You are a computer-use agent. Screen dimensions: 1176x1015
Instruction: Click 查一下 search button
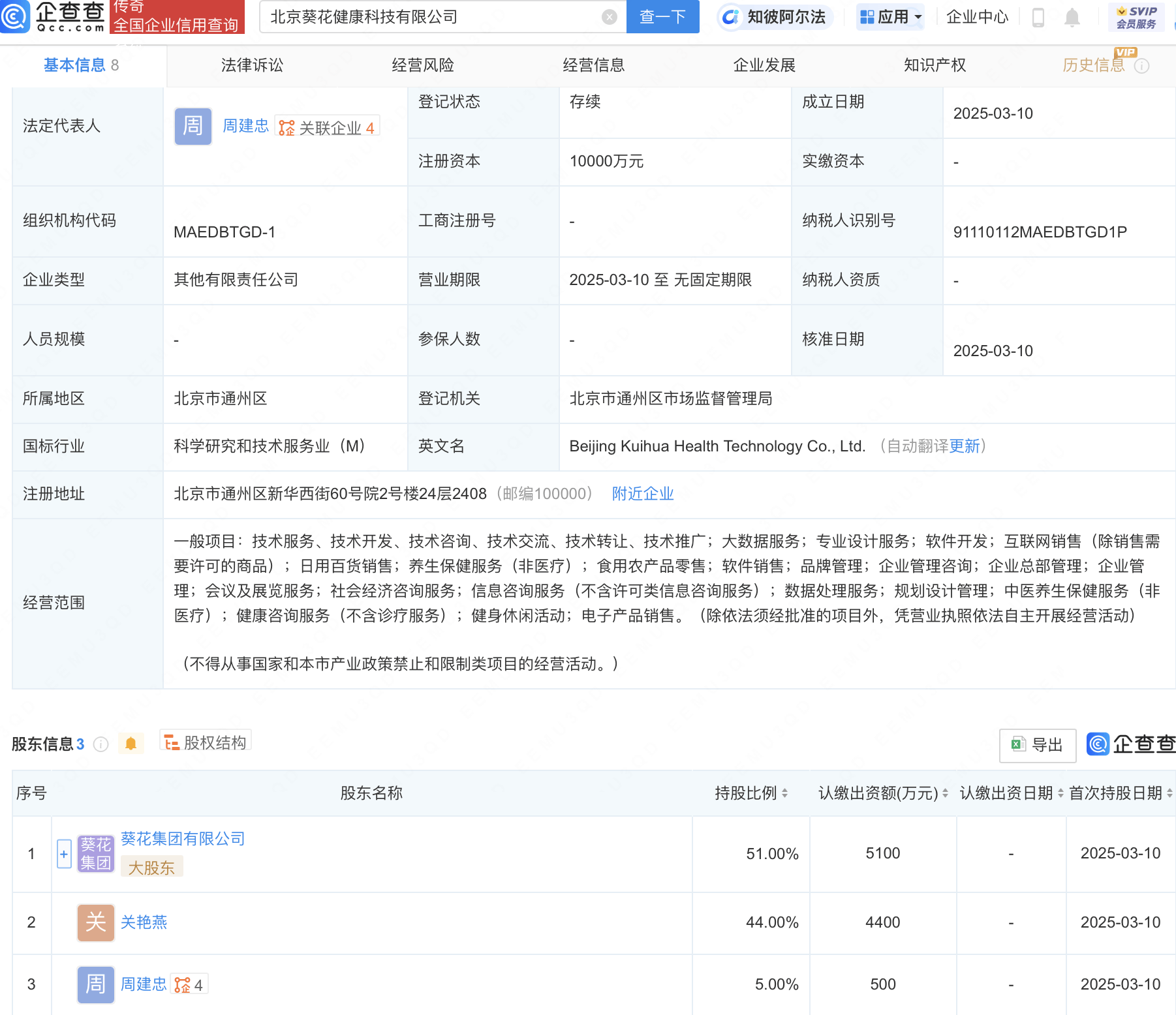[x=662, y=16]
